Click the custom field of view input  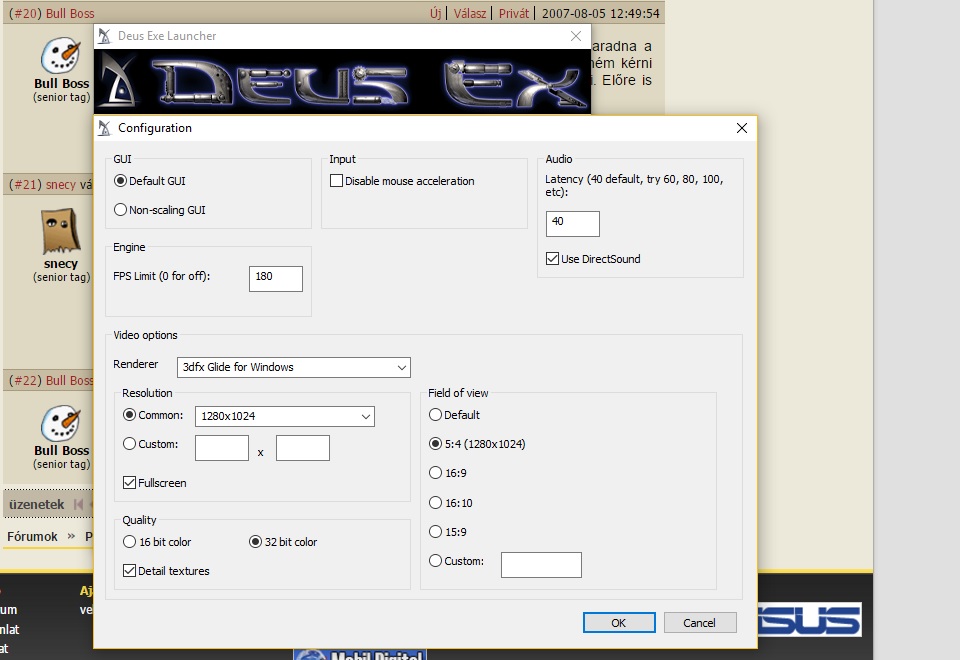(541, 564)
